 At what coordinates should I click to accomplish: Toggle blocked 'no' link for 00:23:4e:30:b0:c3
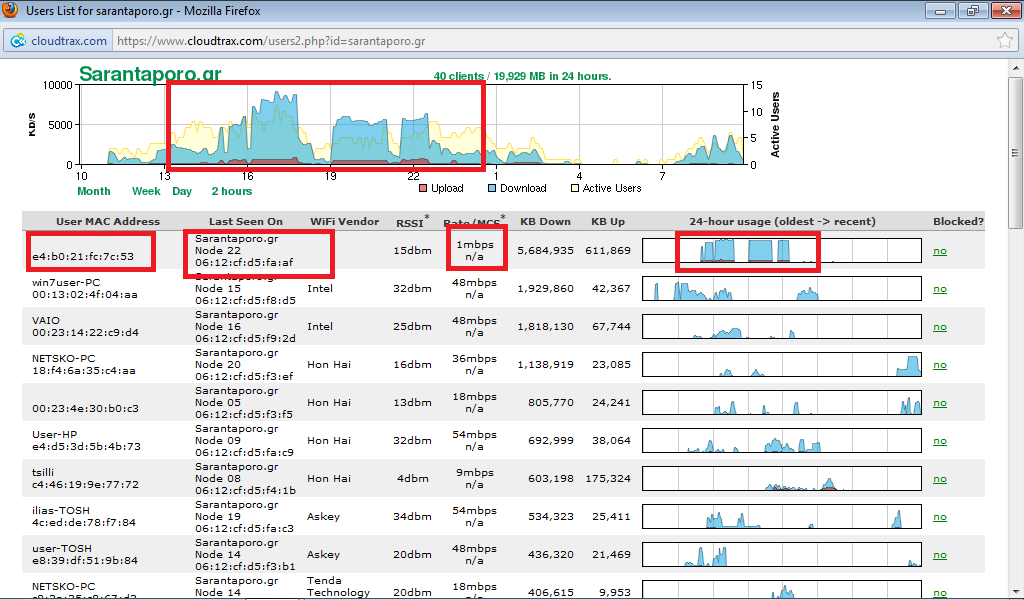pos(940,403)
